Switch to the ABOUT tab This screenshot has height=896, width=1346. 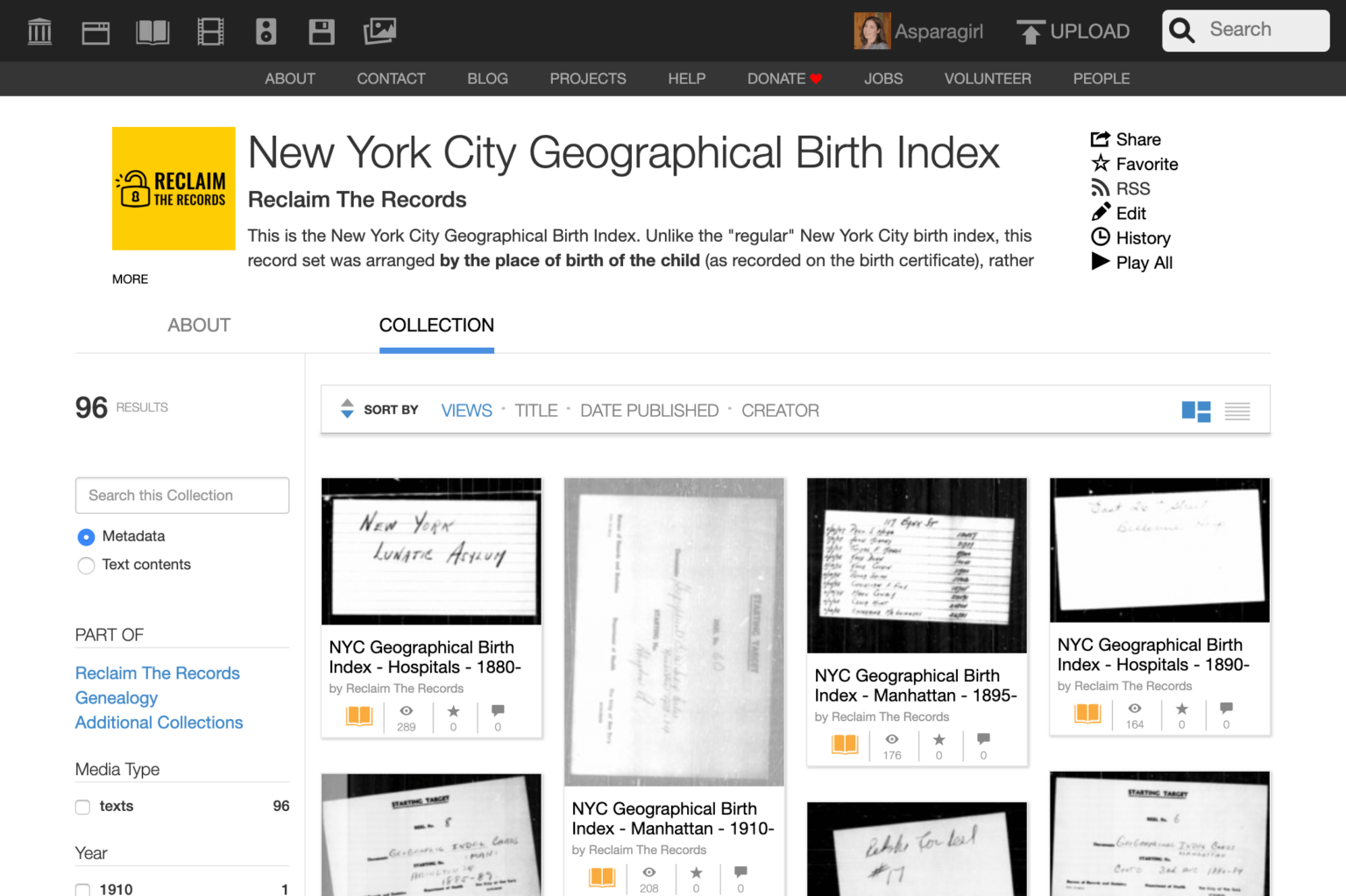pos(199,325)
